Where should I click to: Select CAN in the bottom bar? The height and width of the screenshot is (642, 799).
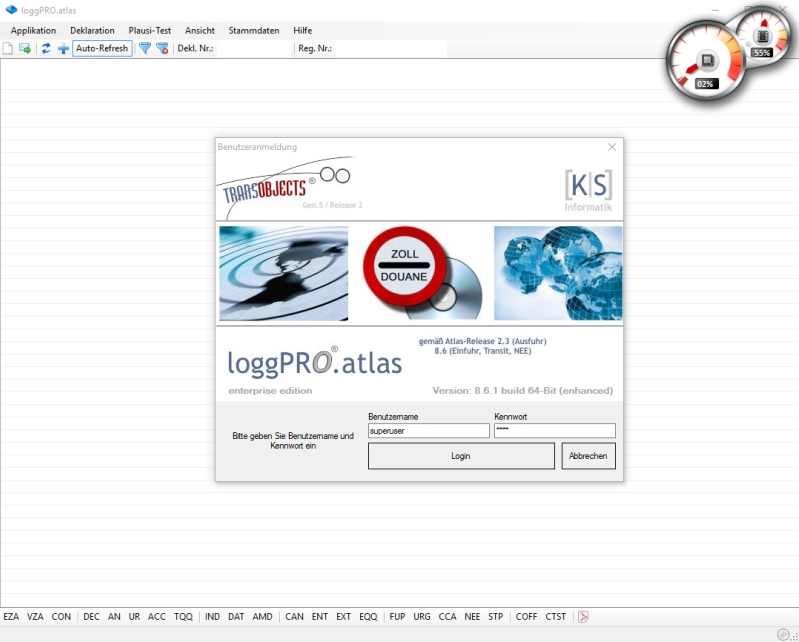point(295,617)
